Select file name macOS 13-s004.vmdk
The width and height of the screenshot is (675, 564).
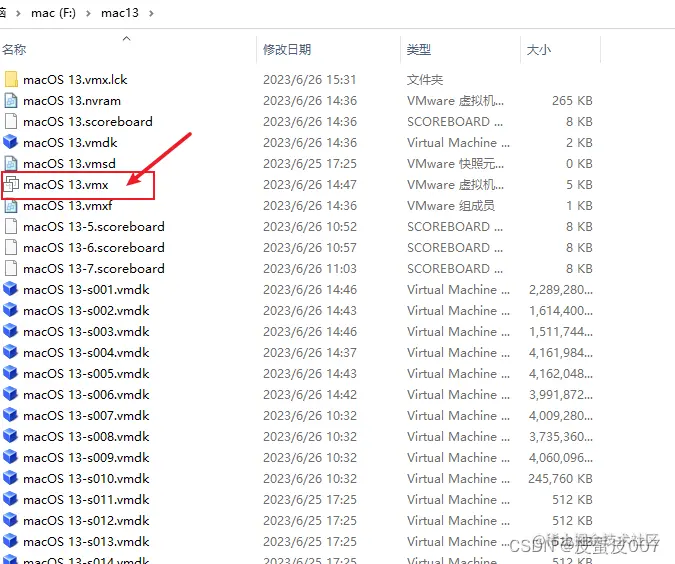pyautogui.click(x=86, y=353)
